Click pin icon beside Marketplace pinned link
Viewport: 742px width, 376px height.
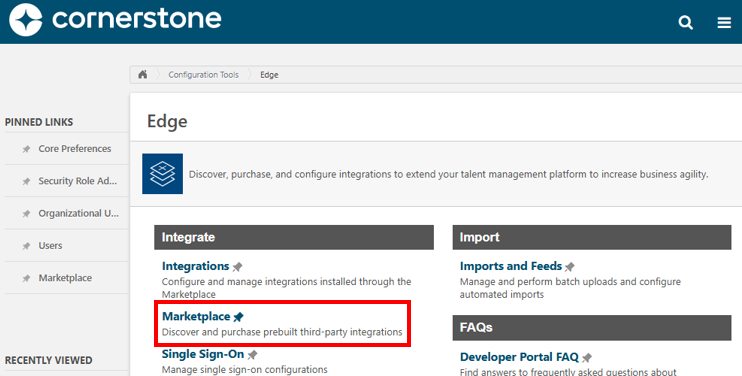tap(26, 278)
